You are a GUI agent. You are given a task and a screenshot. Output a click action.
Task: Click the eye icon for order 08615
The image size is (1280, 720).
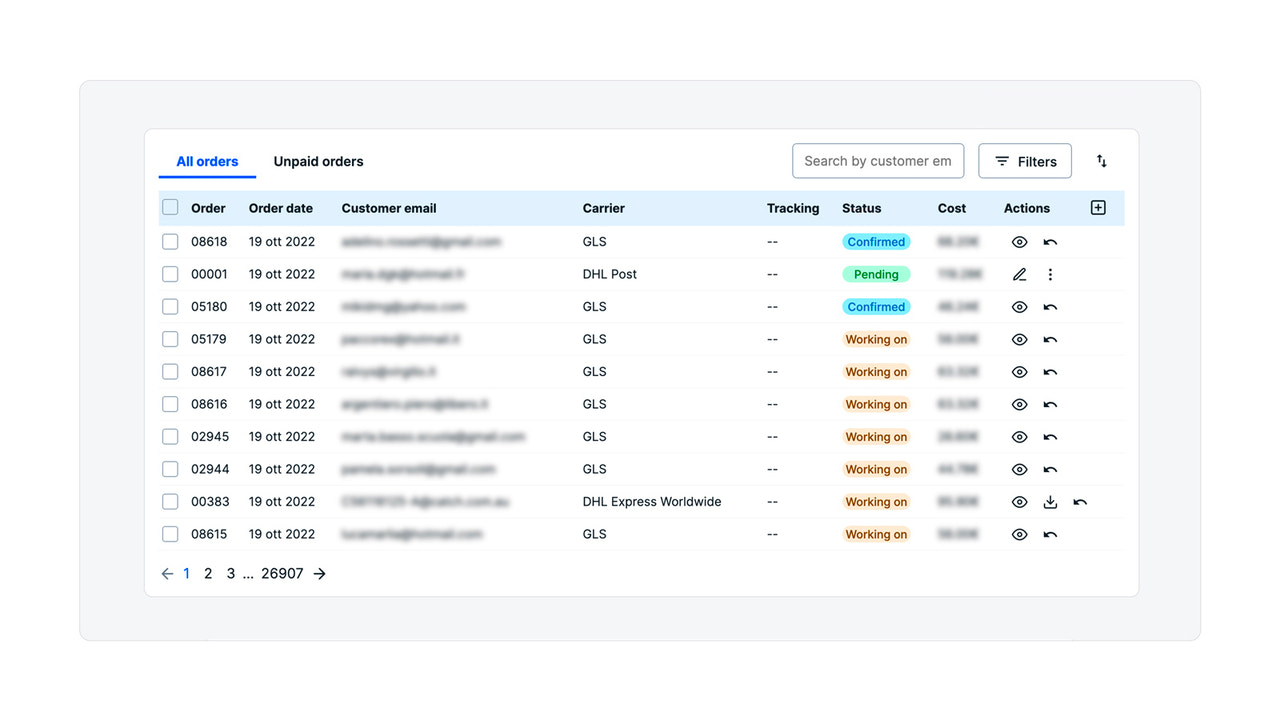point(1019,534)
